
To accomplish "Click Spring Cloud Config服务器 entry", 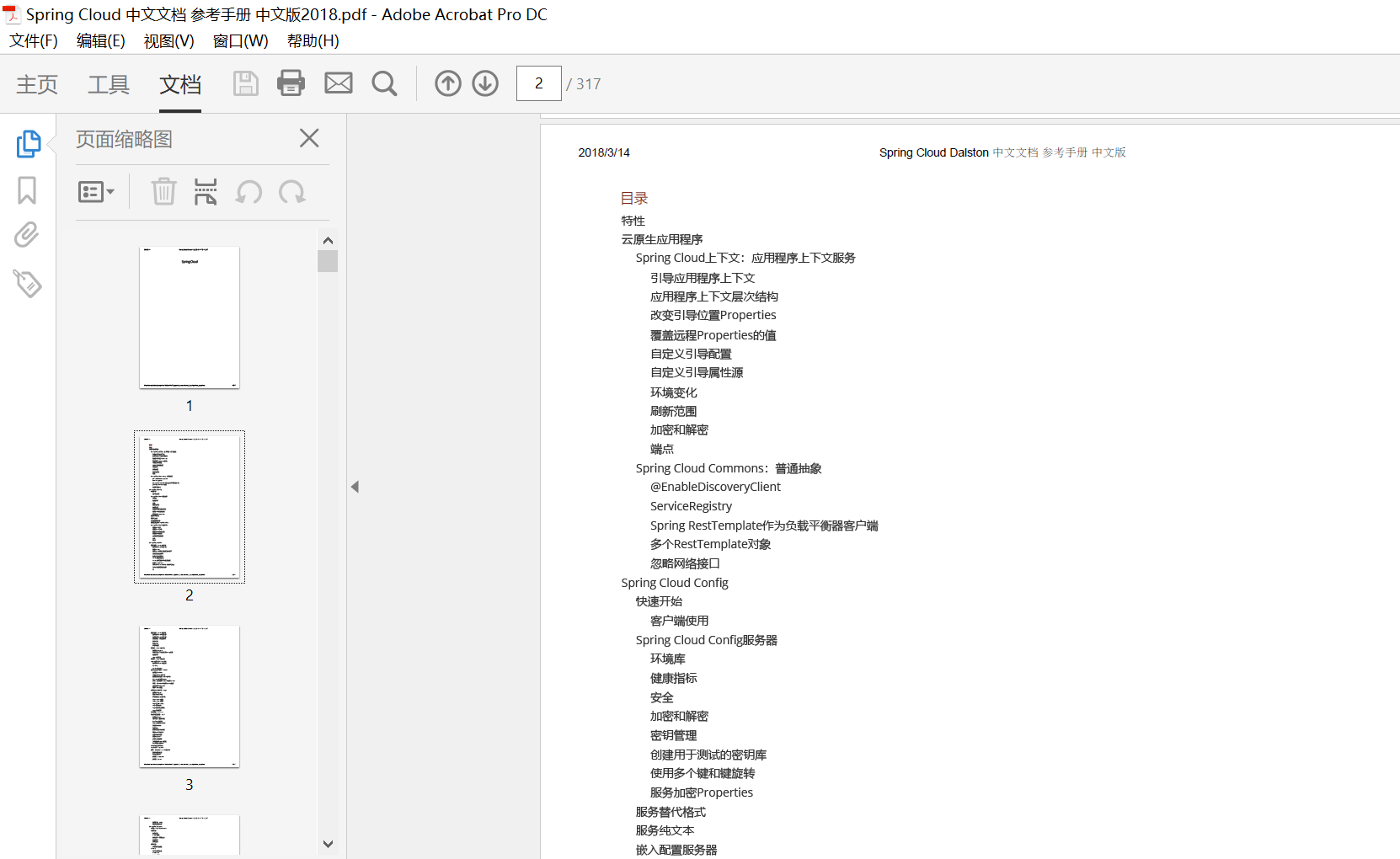I will [707, 640].
